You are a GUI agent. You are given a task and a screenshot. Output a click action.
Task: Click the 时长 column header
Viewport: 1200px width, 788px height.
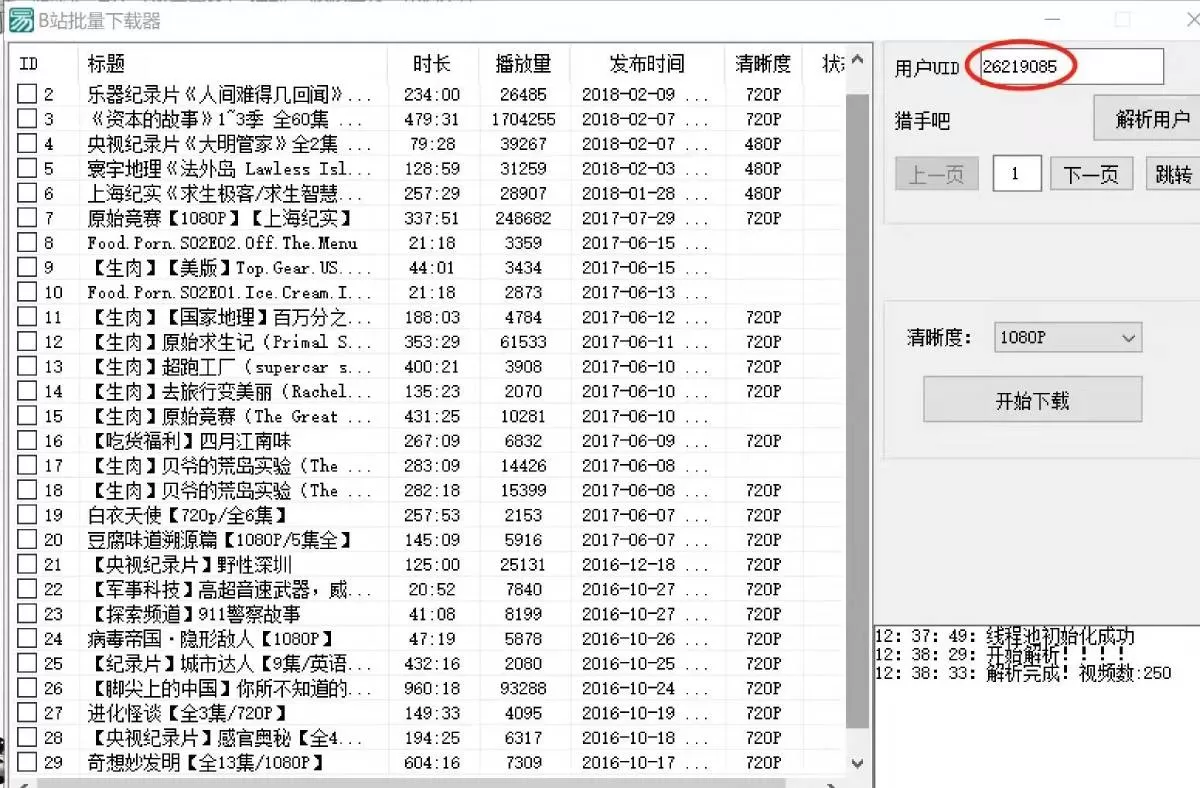(x=431, y=63)
